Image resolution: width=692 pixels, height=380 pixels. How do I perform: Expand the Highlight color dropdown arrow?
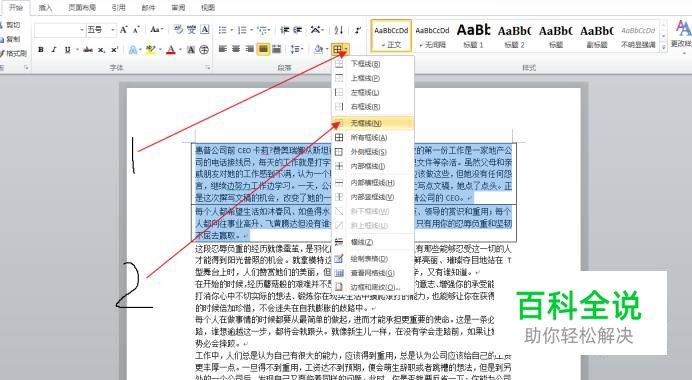[x=160, y=49]
